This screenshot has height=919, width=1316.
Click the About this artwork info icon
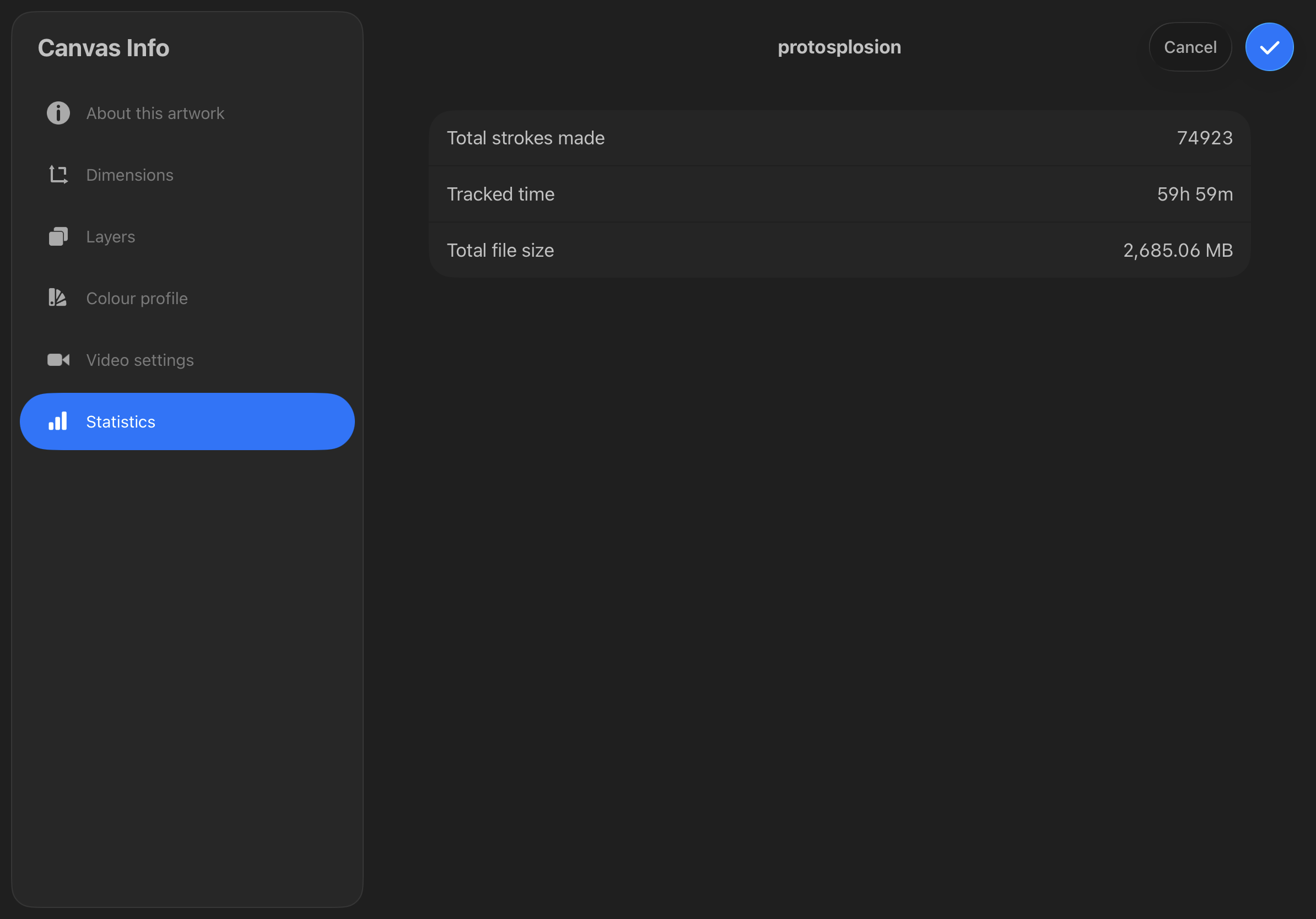coord(58,113)
